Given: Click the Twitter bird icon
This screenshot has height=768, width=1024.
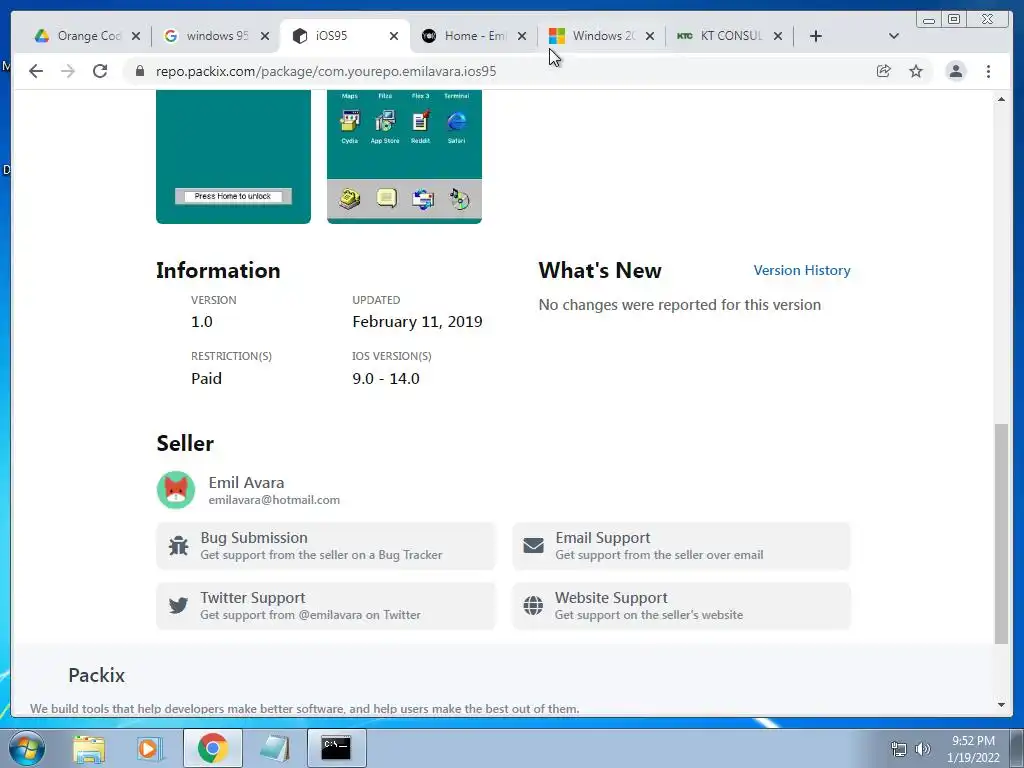Looking at the screenshot, I should 178,605.
